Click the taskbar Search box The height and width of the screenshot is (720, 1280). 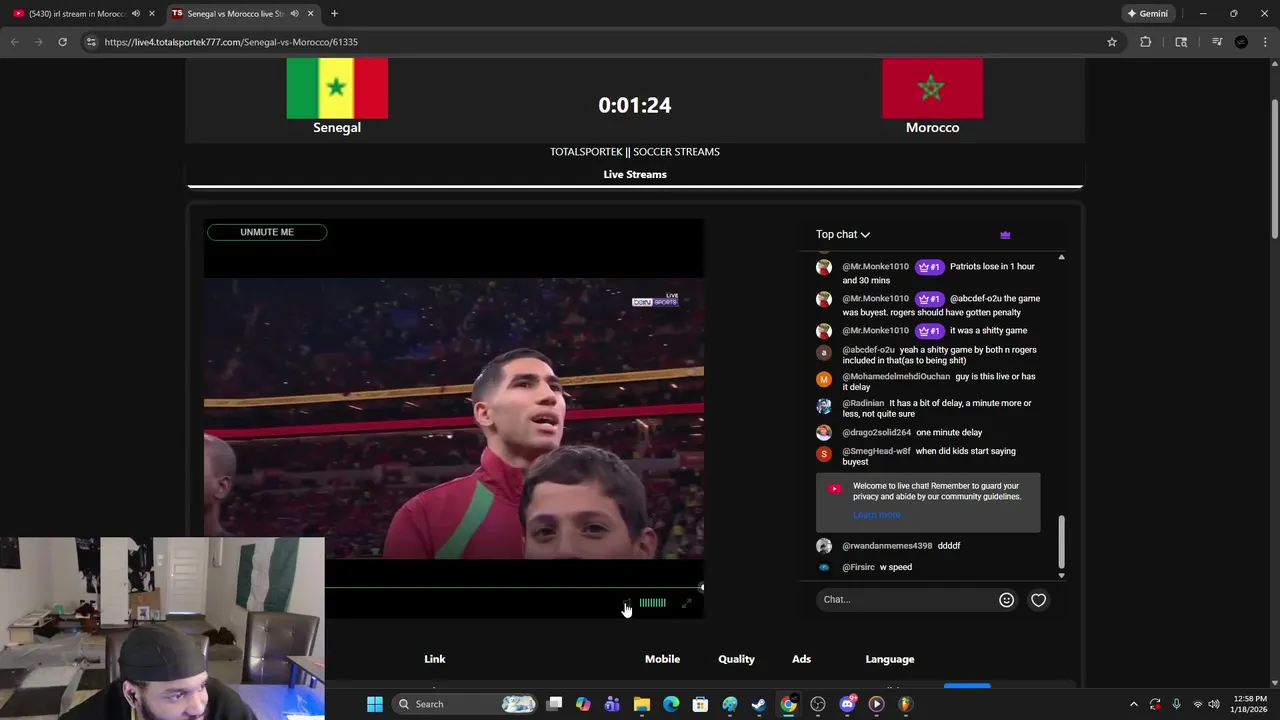(x=464, y=704)
